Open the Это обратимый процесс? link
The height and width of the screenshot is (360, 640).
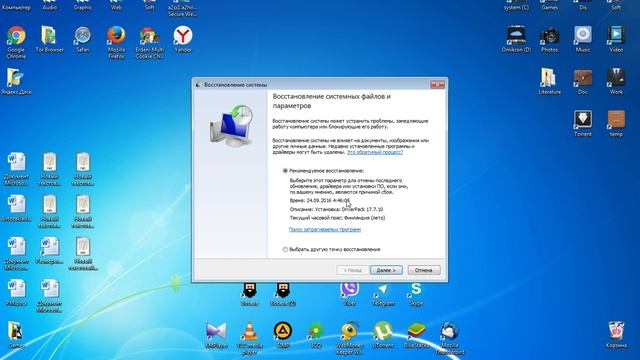pyautogui.click(x=375, y=152)
